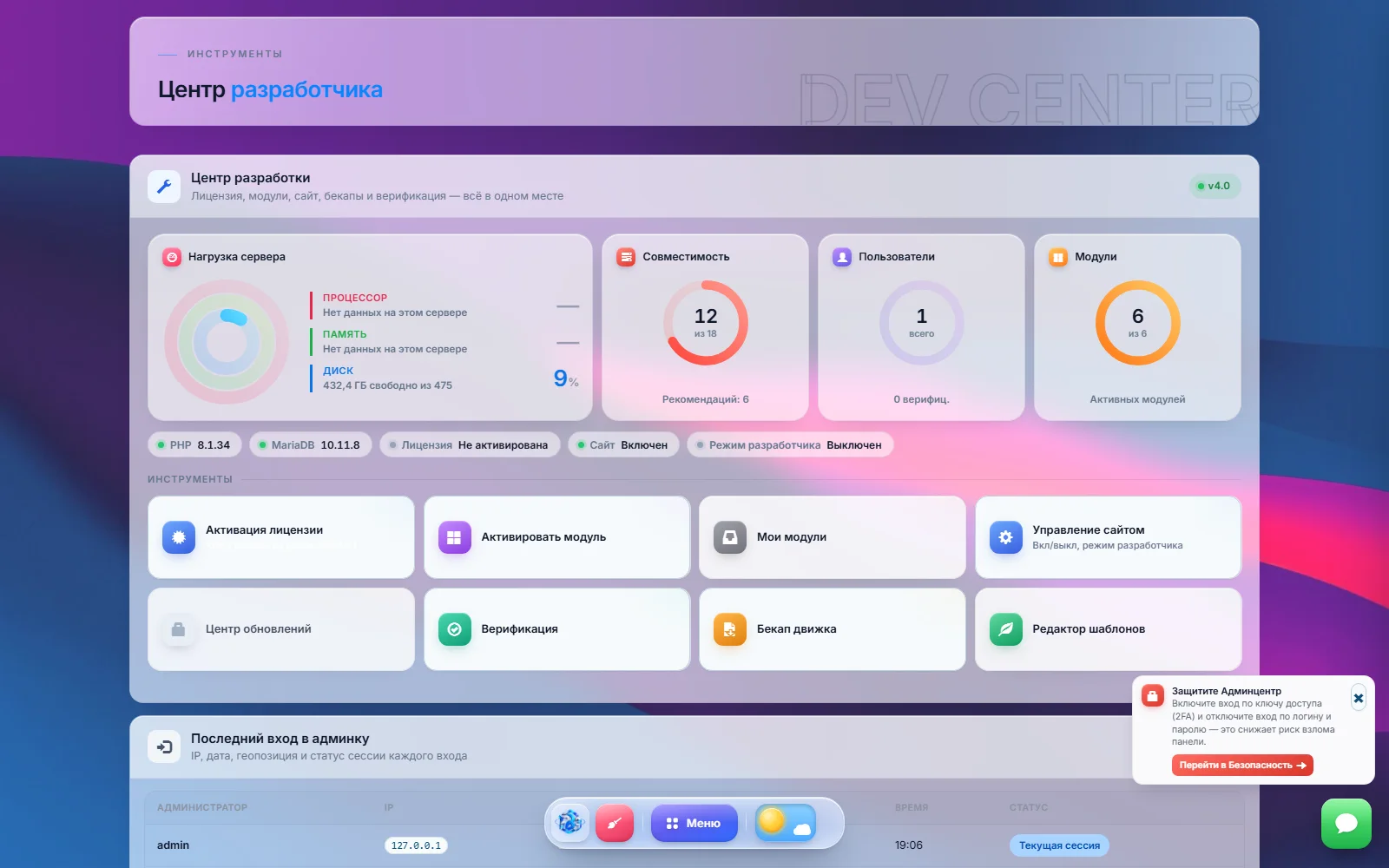Click the Рекомендаций: 6 label
This screenshot has height=868, width=1389.
tap(705, 399)
